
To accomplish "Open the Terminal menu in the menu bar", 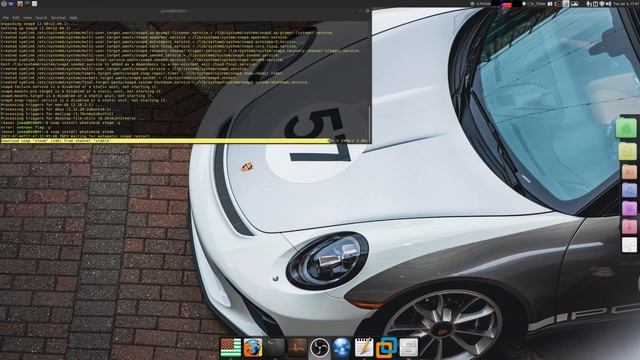I will [58, 18].
